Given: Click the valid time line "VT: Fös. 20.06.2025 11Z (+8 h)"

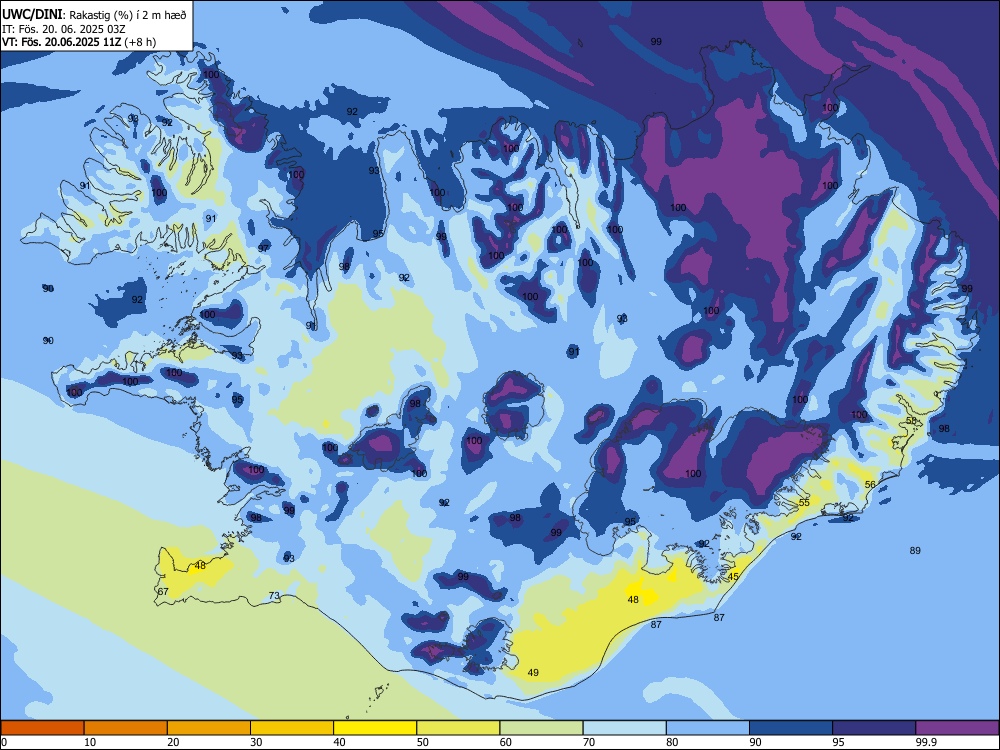Looking at the screenshot, I should point(79,42).
